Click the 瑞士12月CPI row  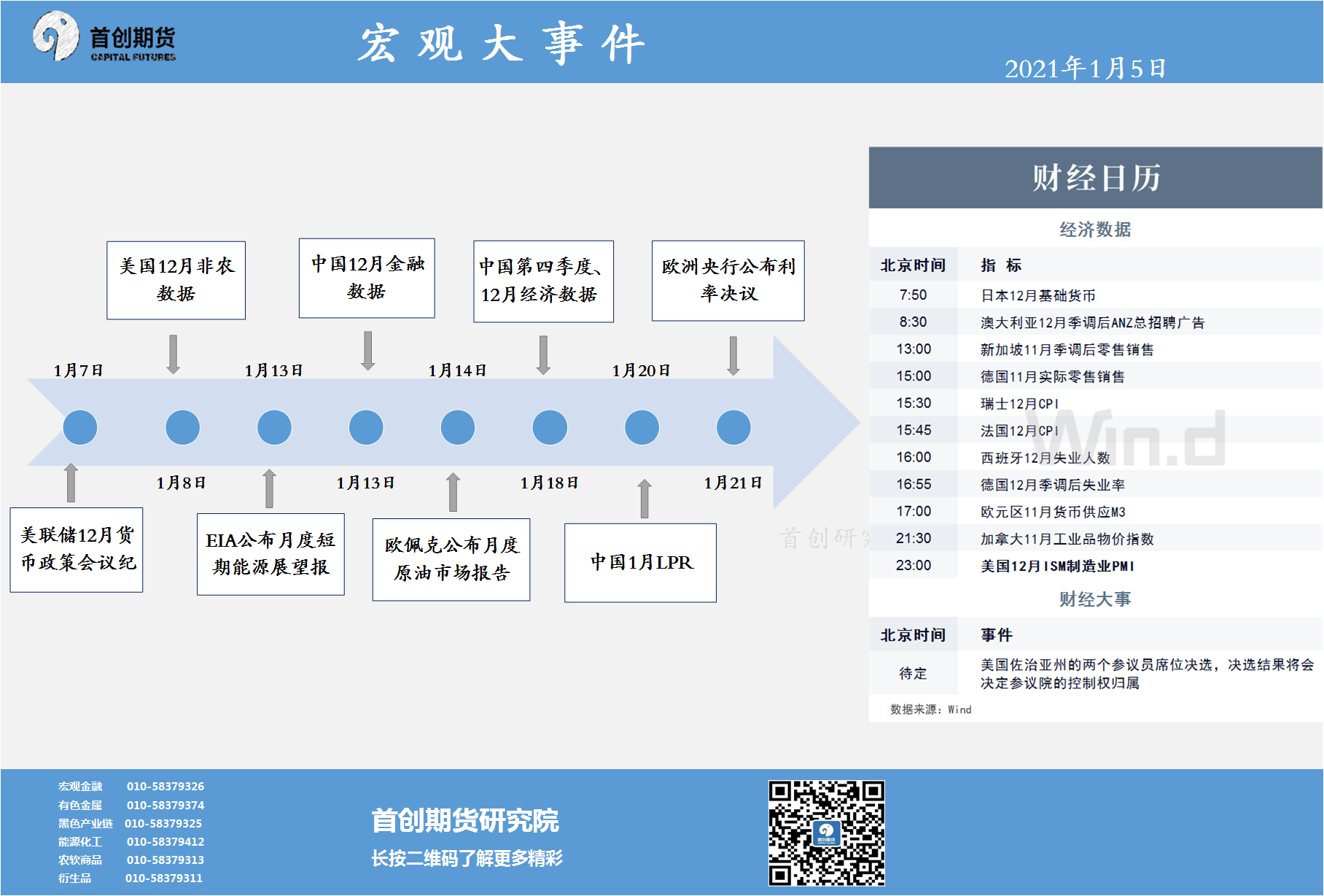pyautogui.click(x=1095, y=403)
